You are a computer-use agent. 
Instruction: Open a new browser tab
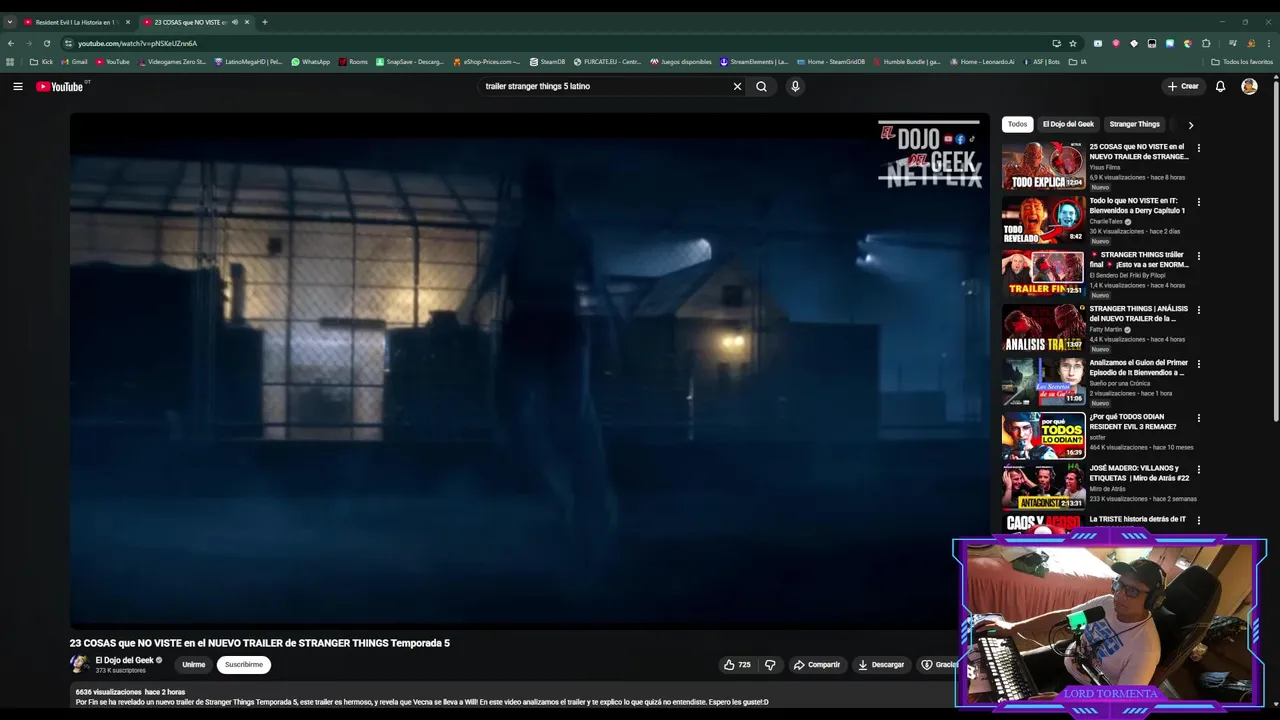coord(264,22)
